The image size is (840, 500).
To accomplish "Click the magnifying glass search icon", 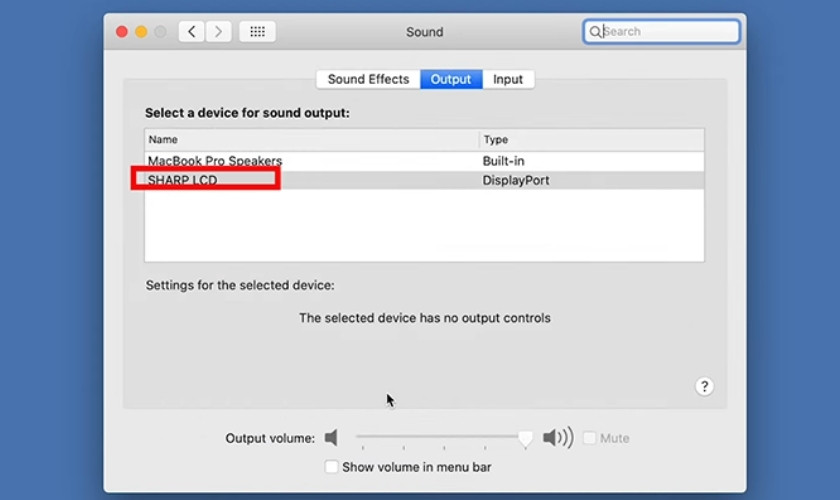I will click(595, 32).
